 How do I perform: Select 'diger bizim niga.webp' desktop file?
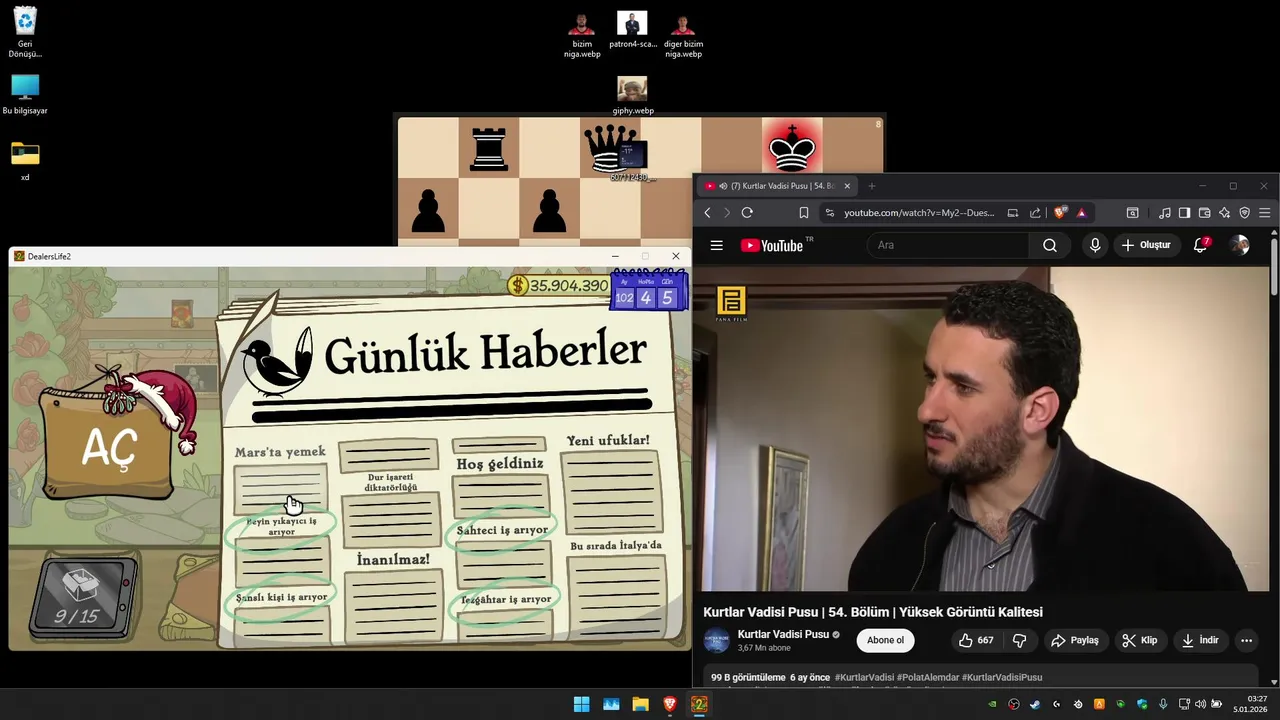tap(683, 35)
